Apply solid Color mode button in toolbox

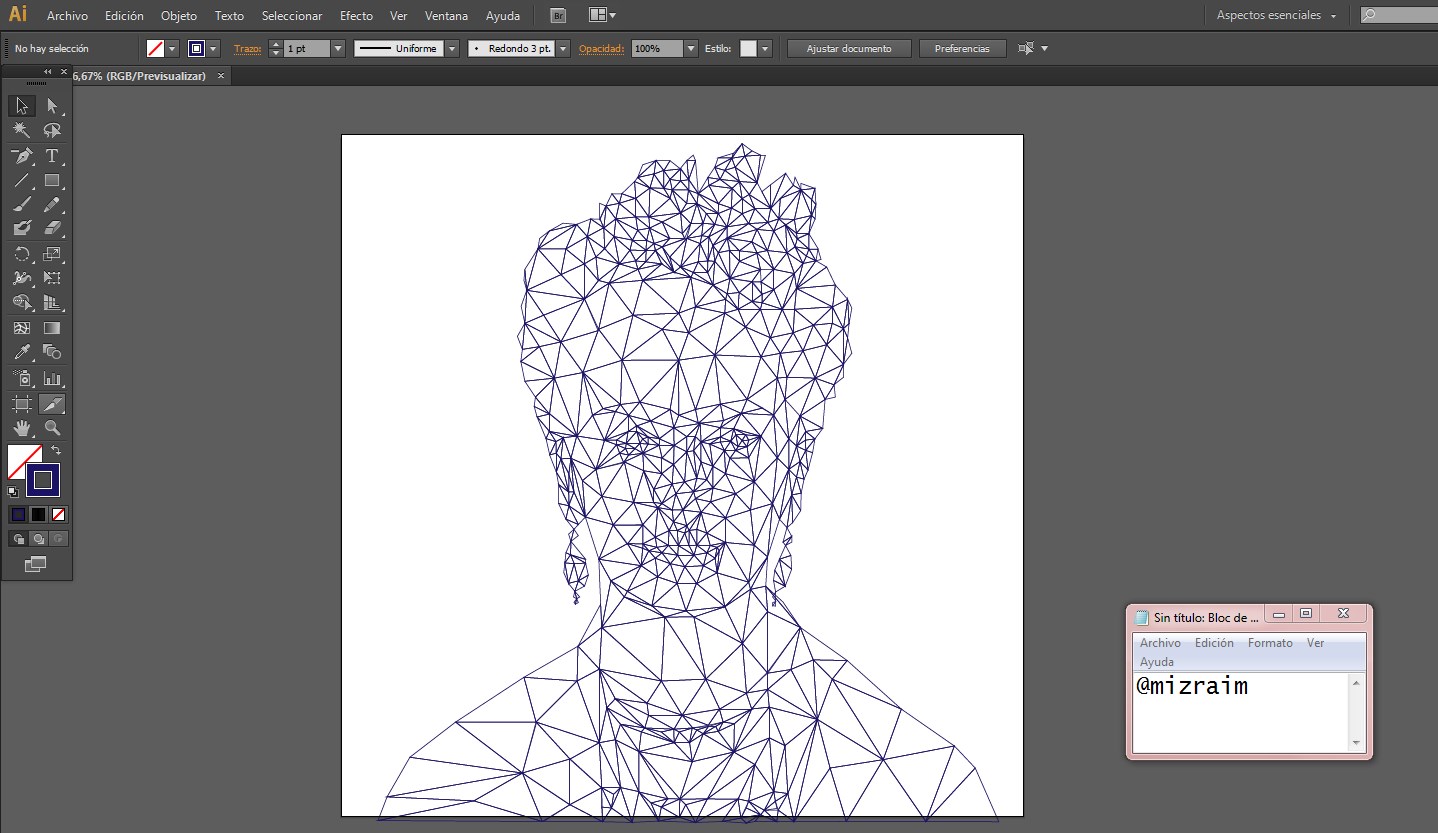[18, 514]
